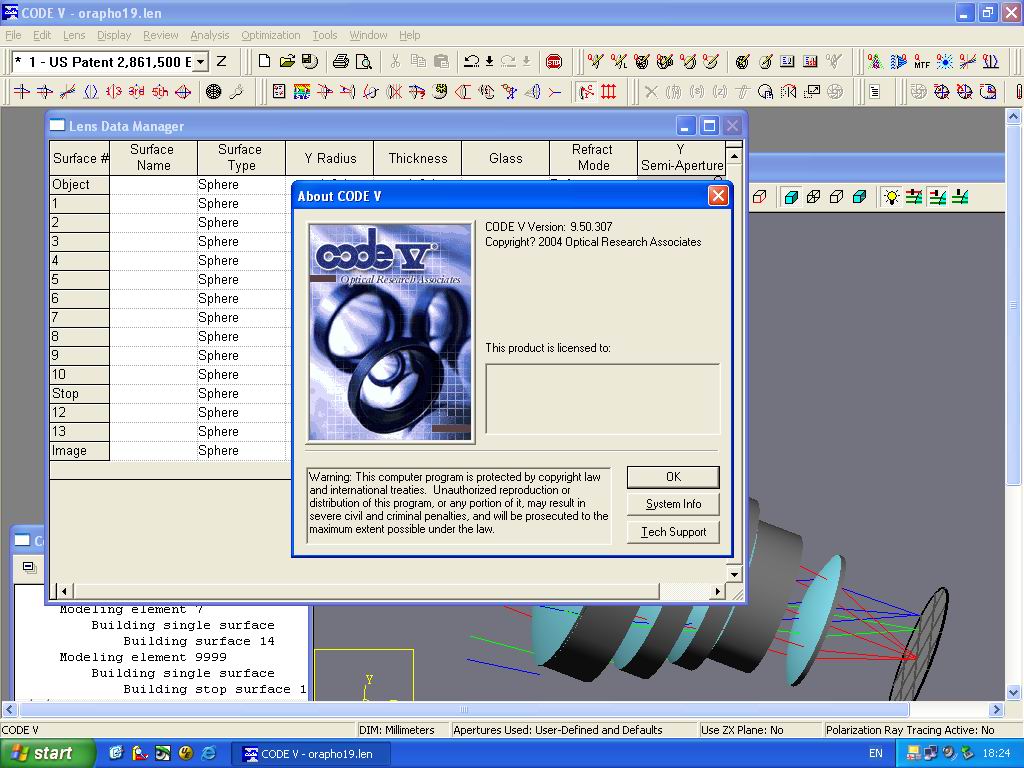Click the red outlined cube view icon
This screenshot has width=1024, height=768.
coord(759,197)
